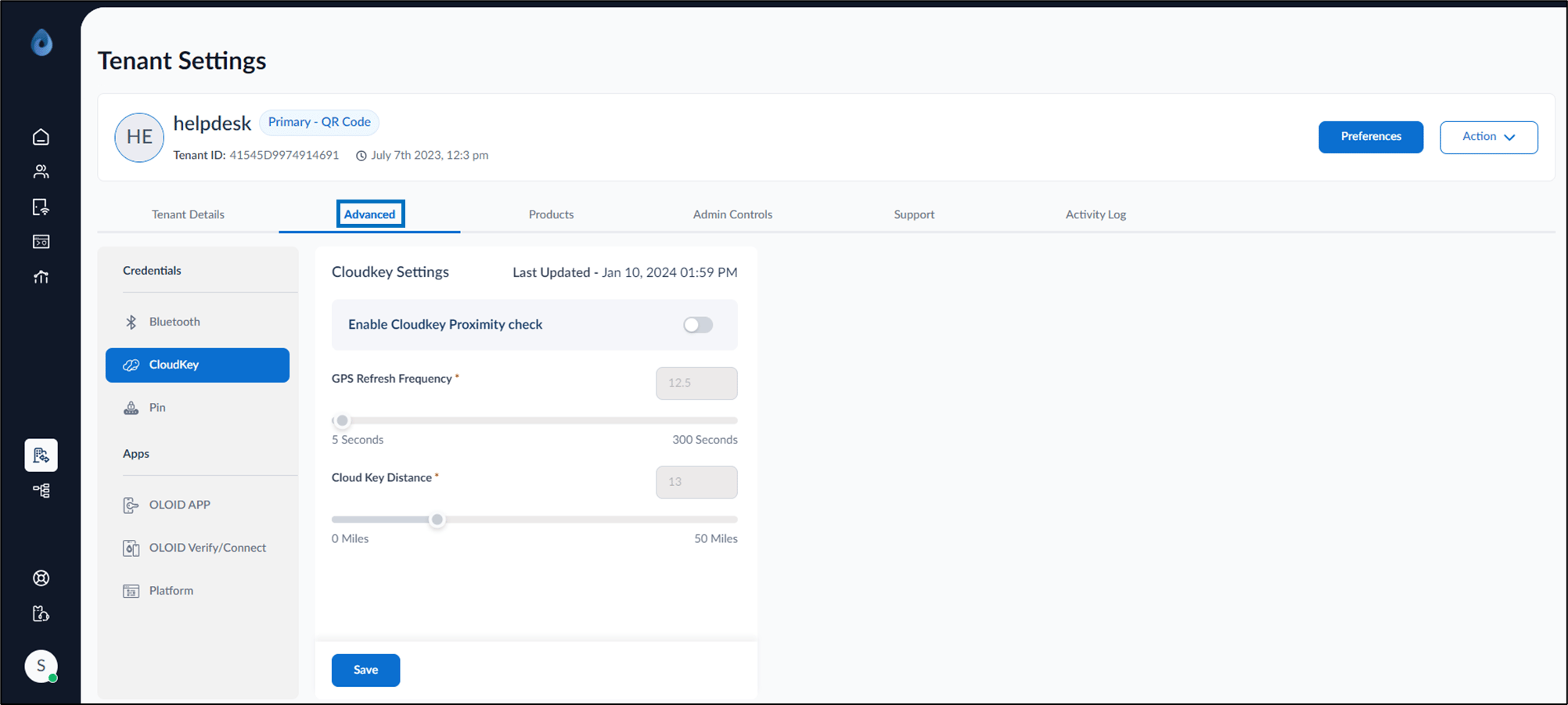Open the dashboard panel sidebar icon
1568x705 pixels.
coord(41,242)
